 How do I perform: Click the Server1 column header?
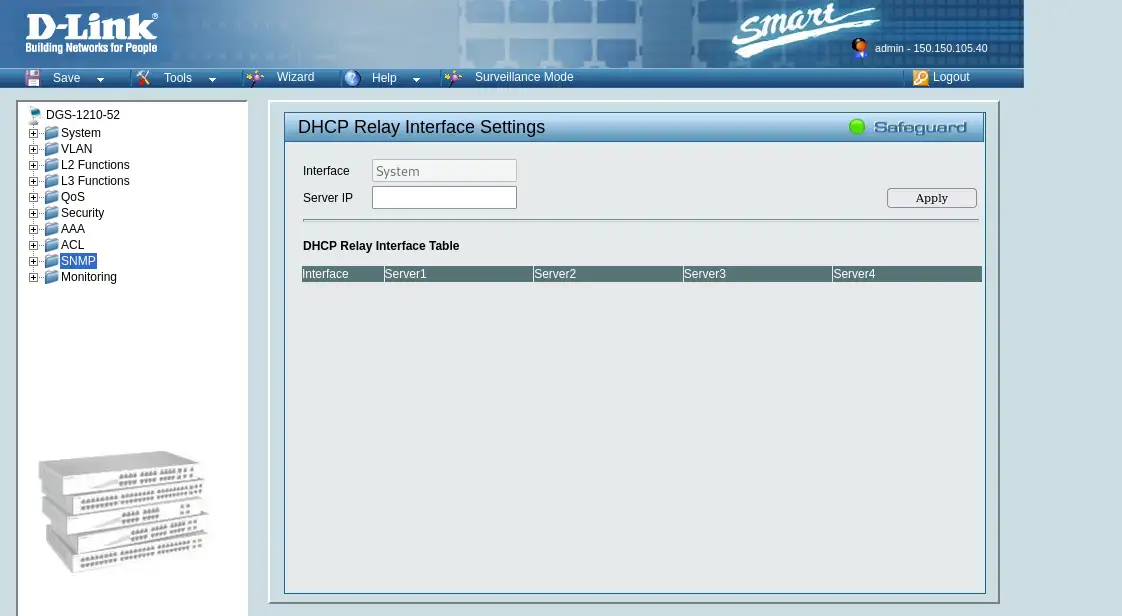pyautogui.click(x=406, y=273)
